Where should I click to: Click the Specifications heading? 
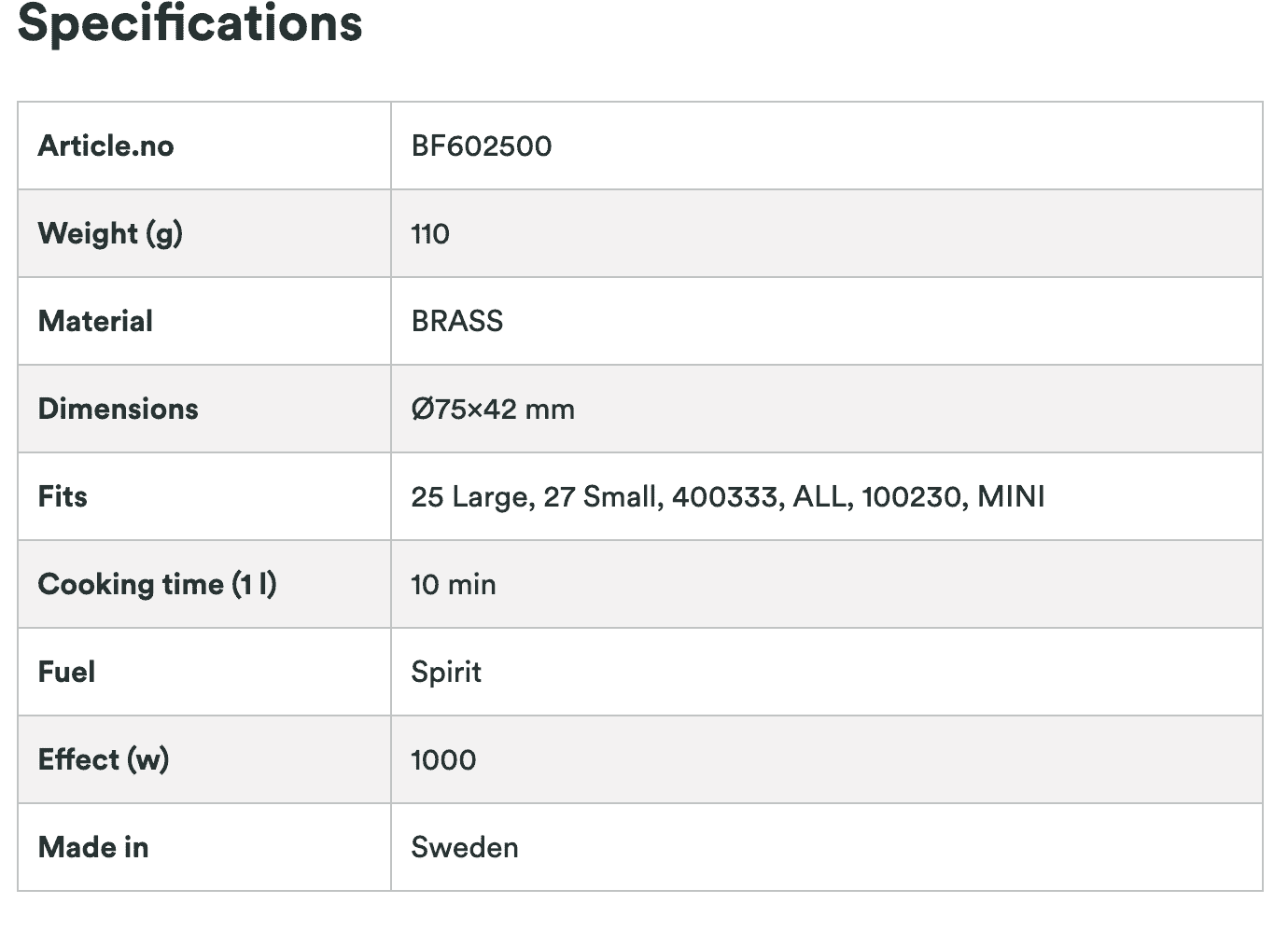[x=189, y=22]
